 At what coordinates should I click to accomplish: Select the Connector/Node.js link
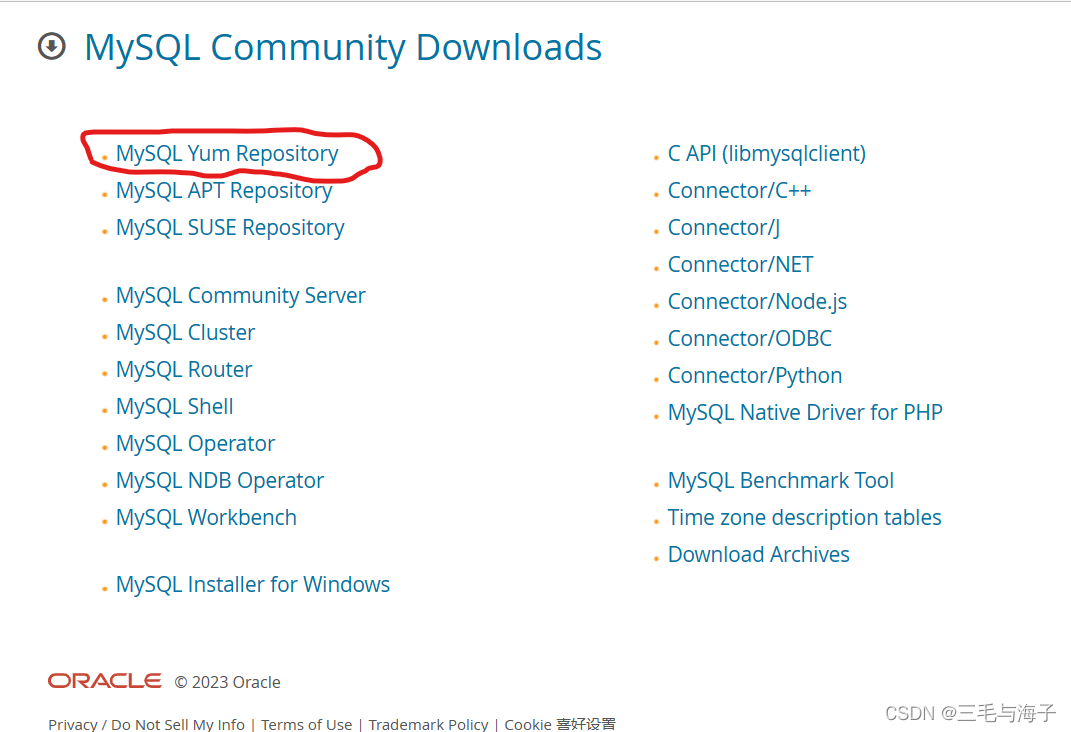[x=757, y=301]
